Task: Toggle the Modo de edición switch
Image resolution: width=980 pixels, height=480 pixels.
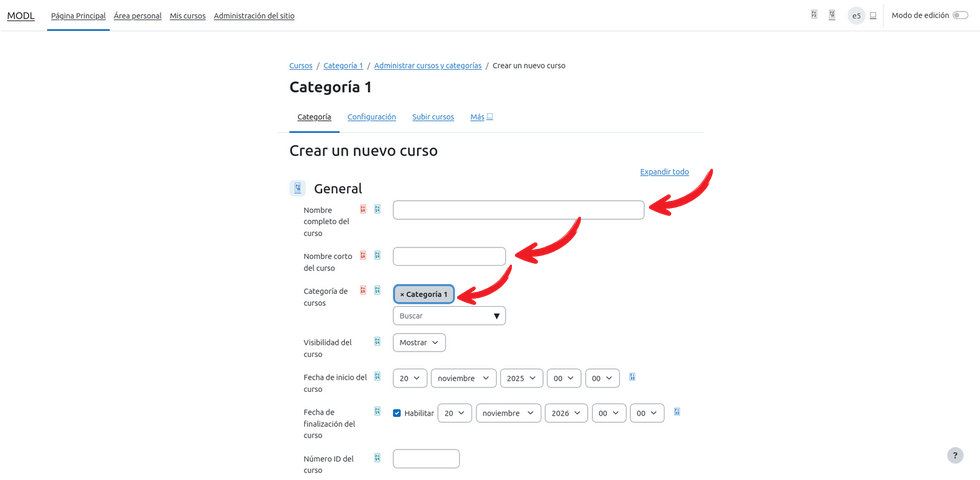Action: coord(960,16)
